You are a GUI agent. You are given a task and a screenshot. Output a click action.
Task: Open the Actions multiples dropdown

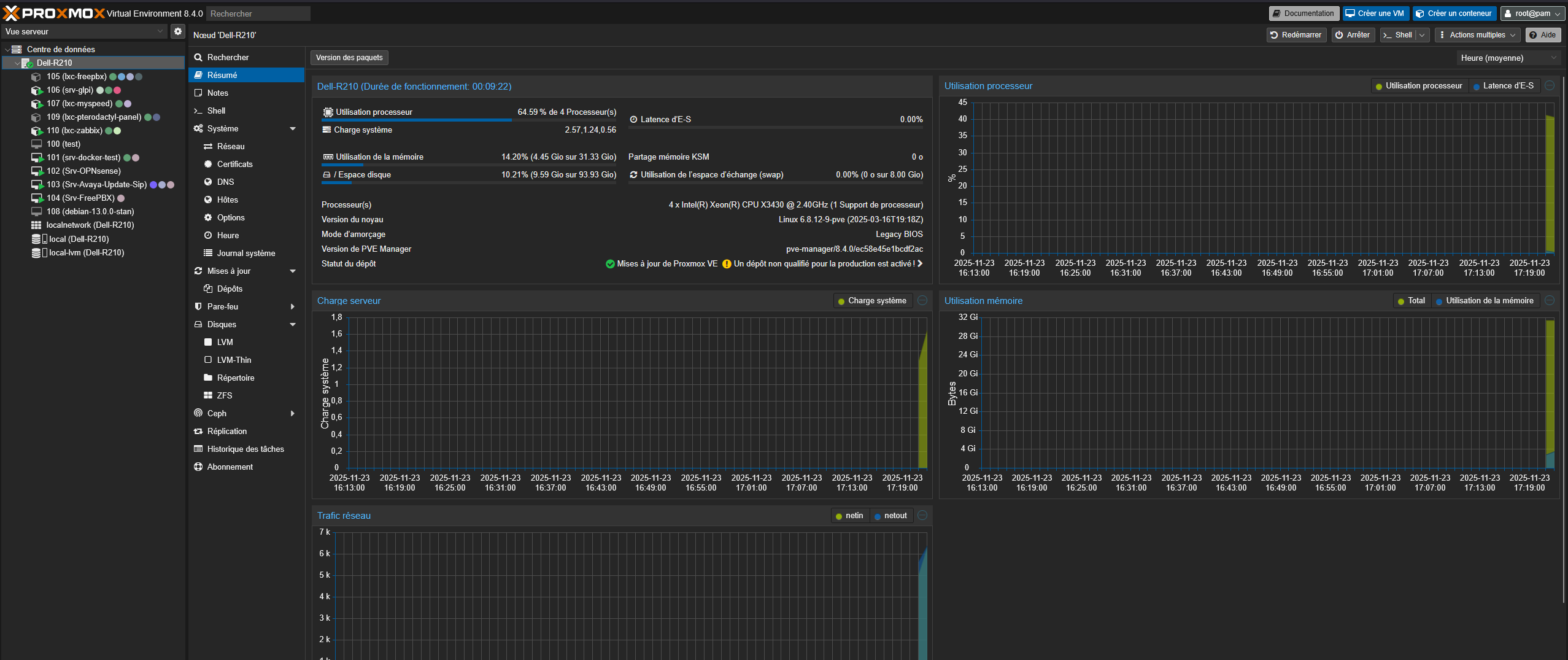(x=1477, y=35)
